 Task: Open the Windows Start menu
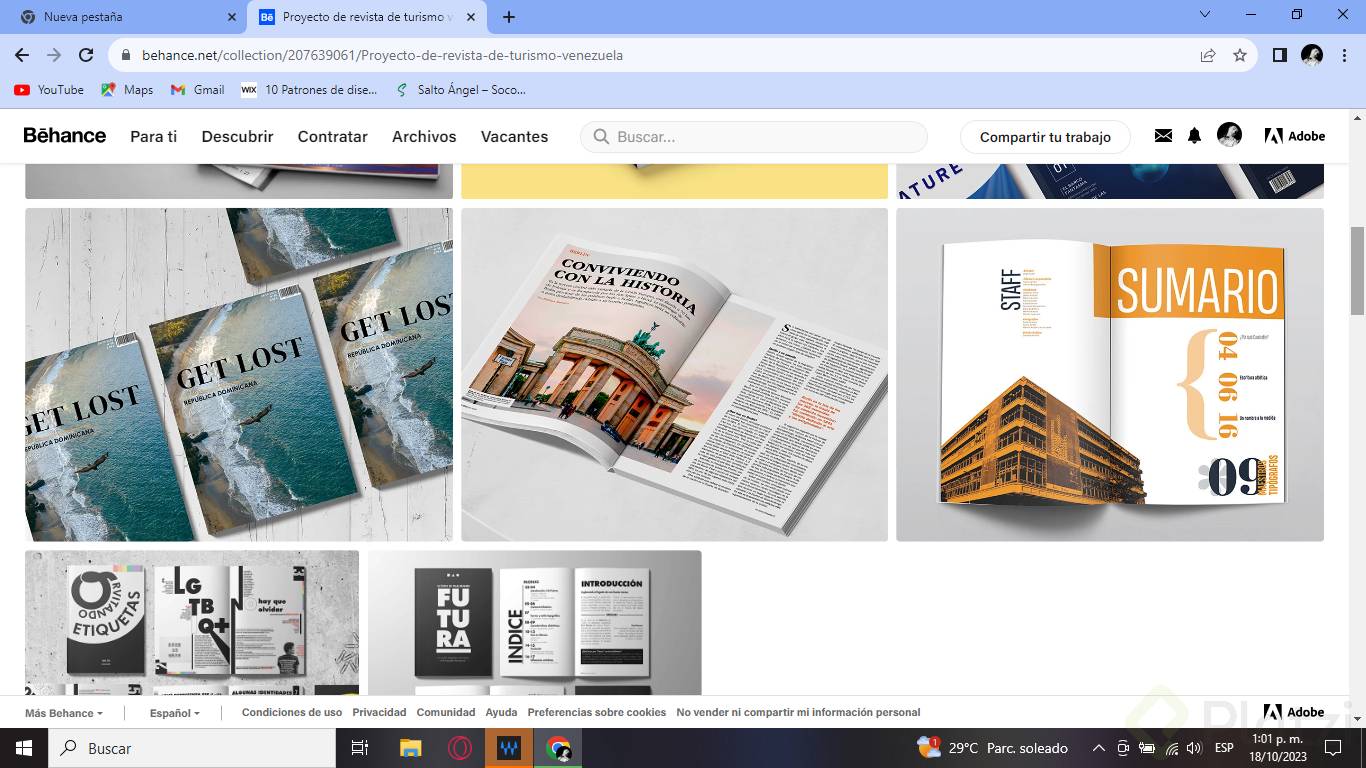pyautogui.click(x=23, y=748)
